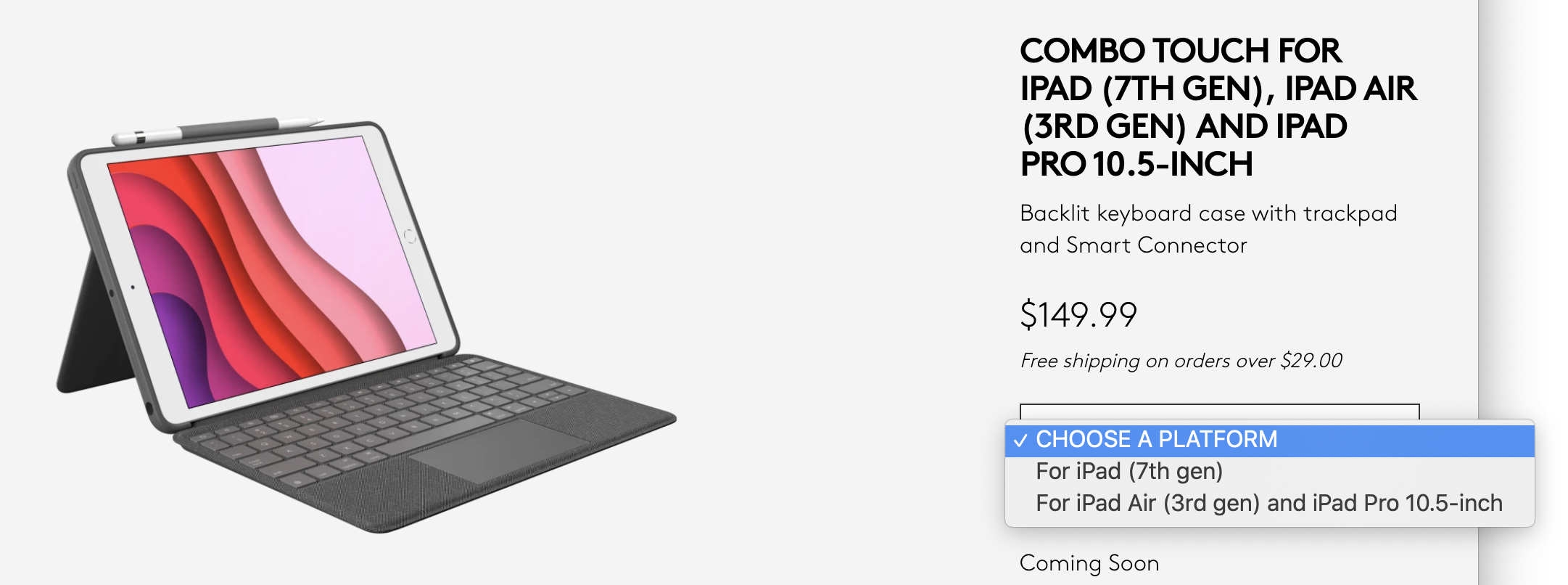Click the checkmark beside CHOOSE A PLATFORM
Image resolution: width=1568 pixels, height=585 pixels.
pos(1020,441)
